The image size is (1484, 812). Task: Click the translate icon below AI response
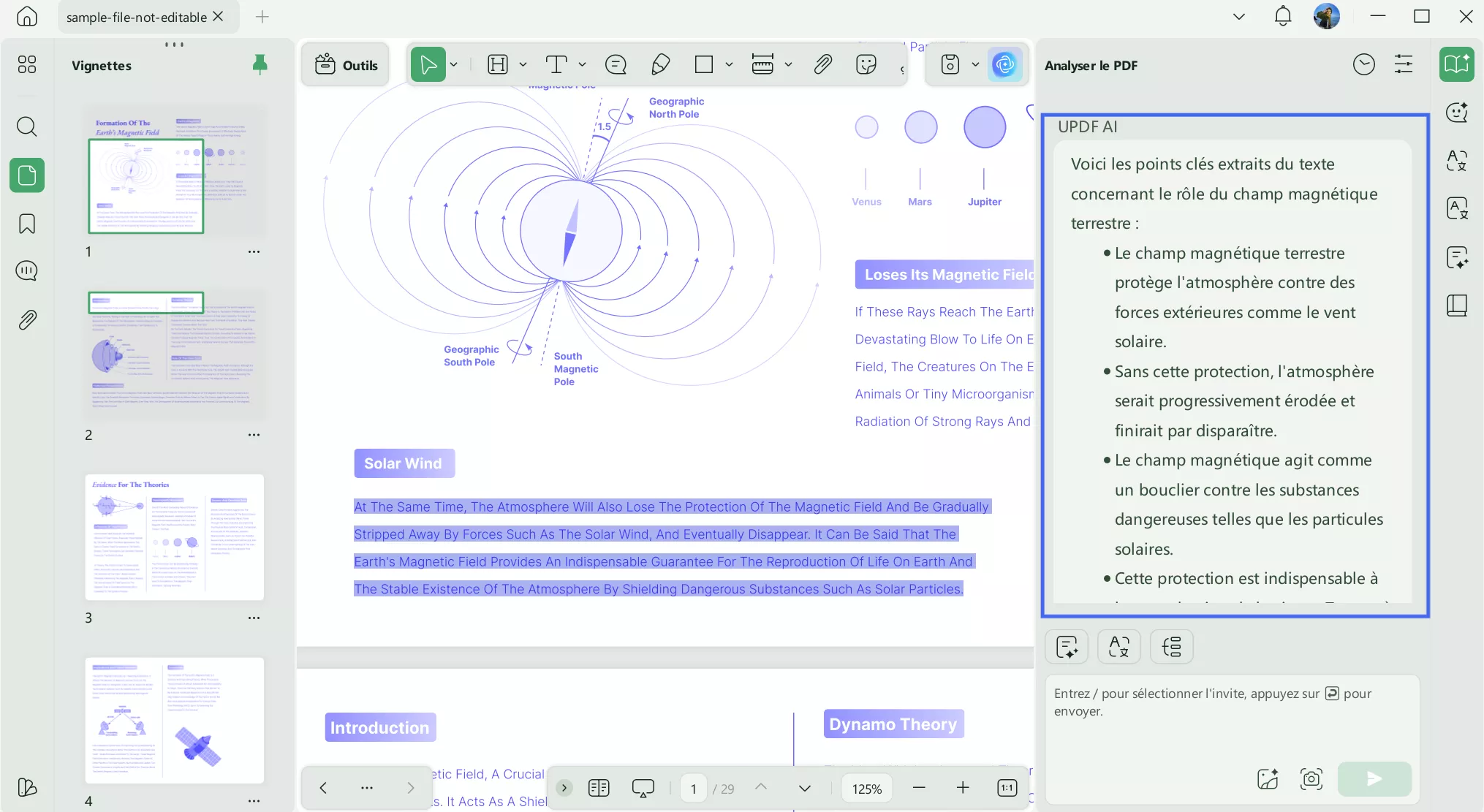point(1118,647)
